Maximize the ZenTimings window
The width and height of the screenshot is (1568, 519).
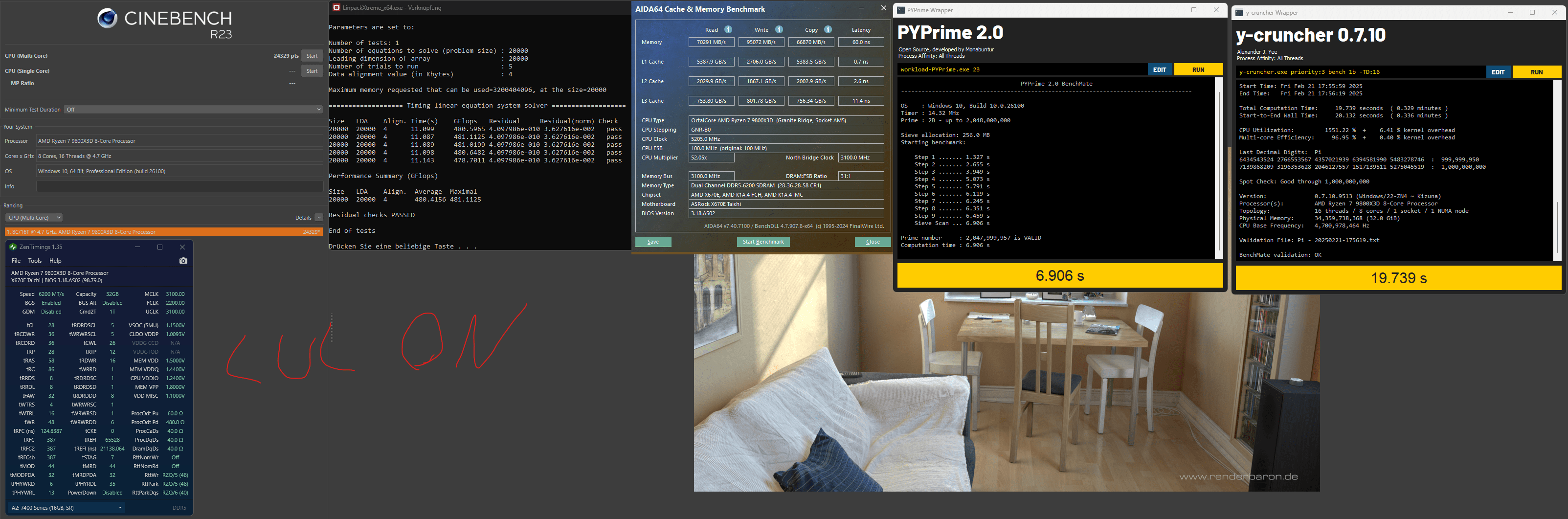[x=160, y=247]
